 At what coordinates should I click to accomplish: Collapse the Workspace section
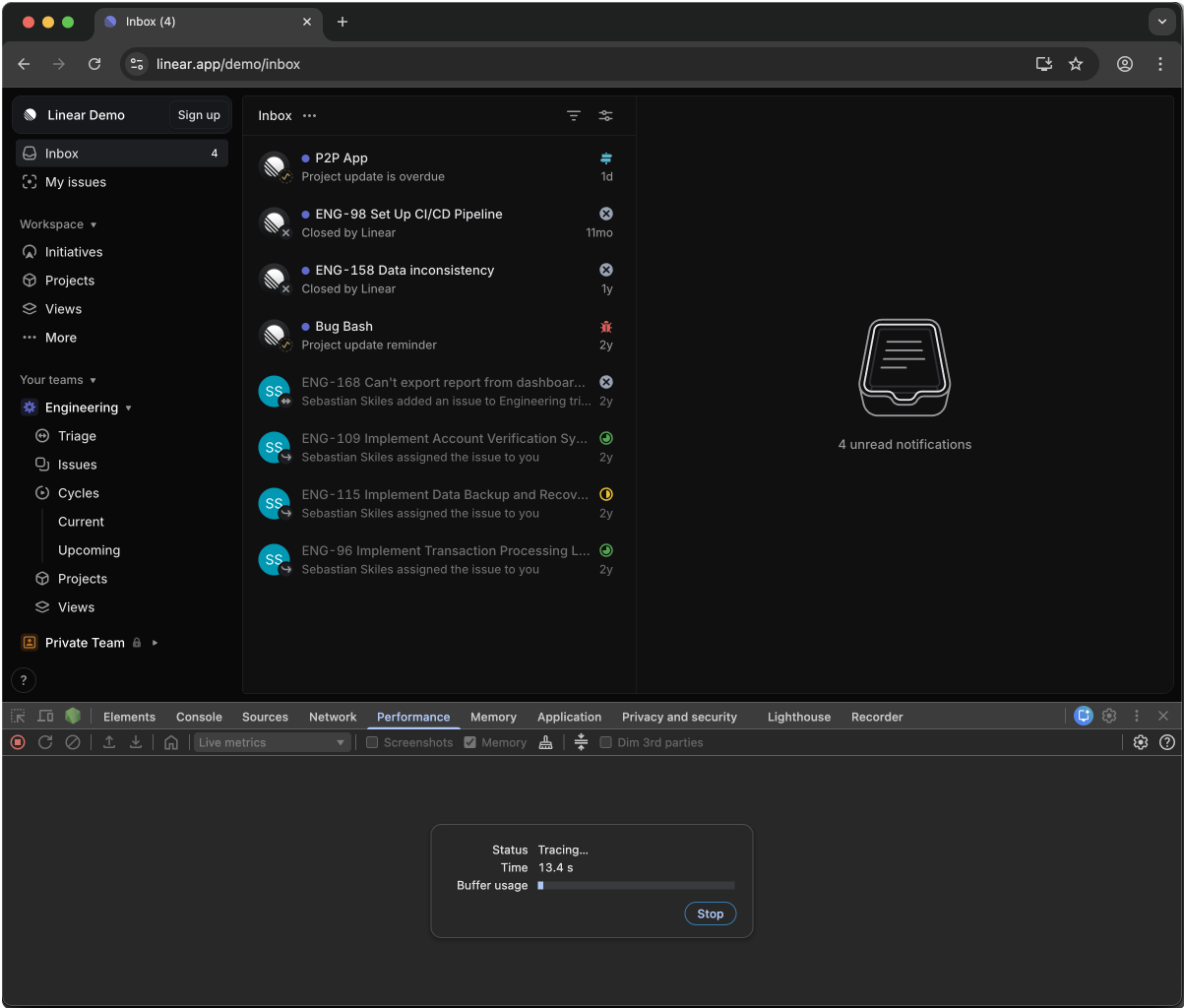coord(57,223)
